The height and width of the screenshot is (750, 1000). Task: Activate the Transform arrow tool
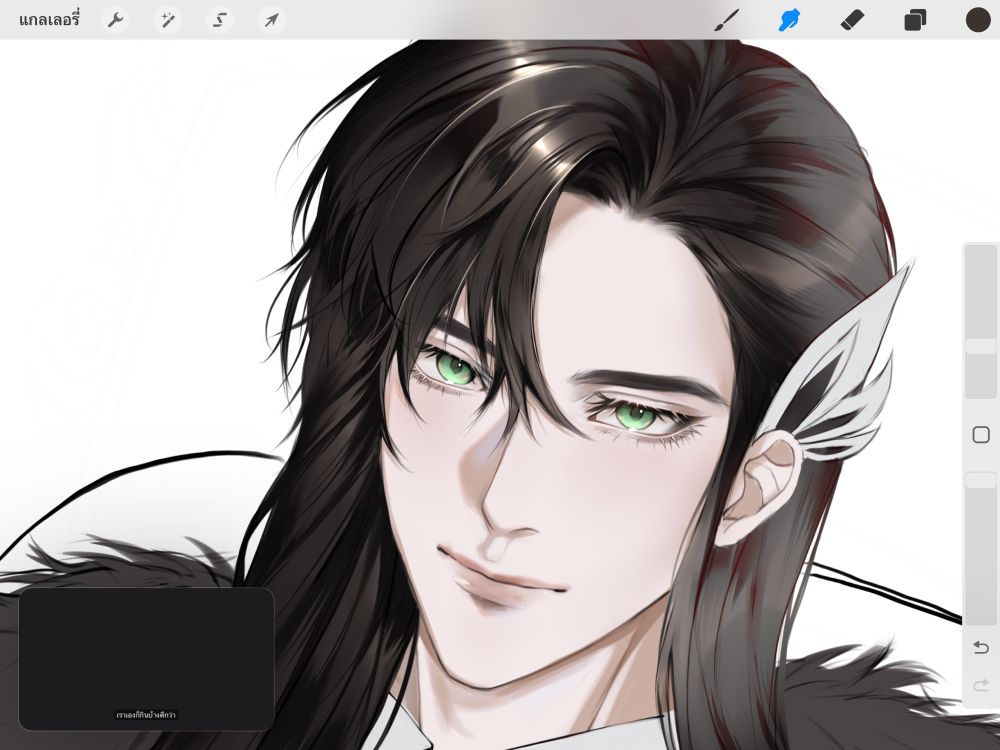272,20
